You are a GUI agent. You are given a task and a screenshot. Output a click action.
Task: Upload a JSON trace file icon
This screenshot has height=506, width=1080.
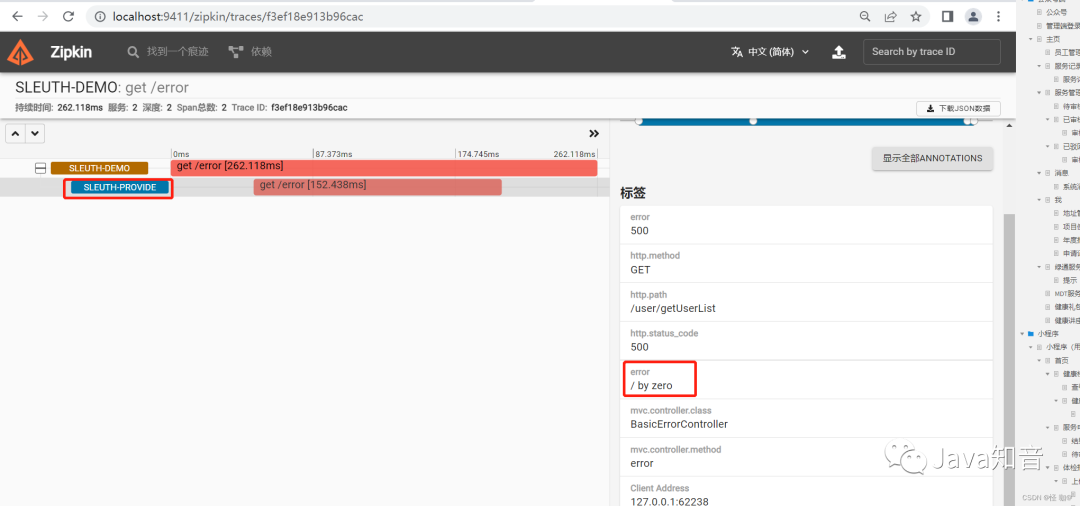[839, 52]
